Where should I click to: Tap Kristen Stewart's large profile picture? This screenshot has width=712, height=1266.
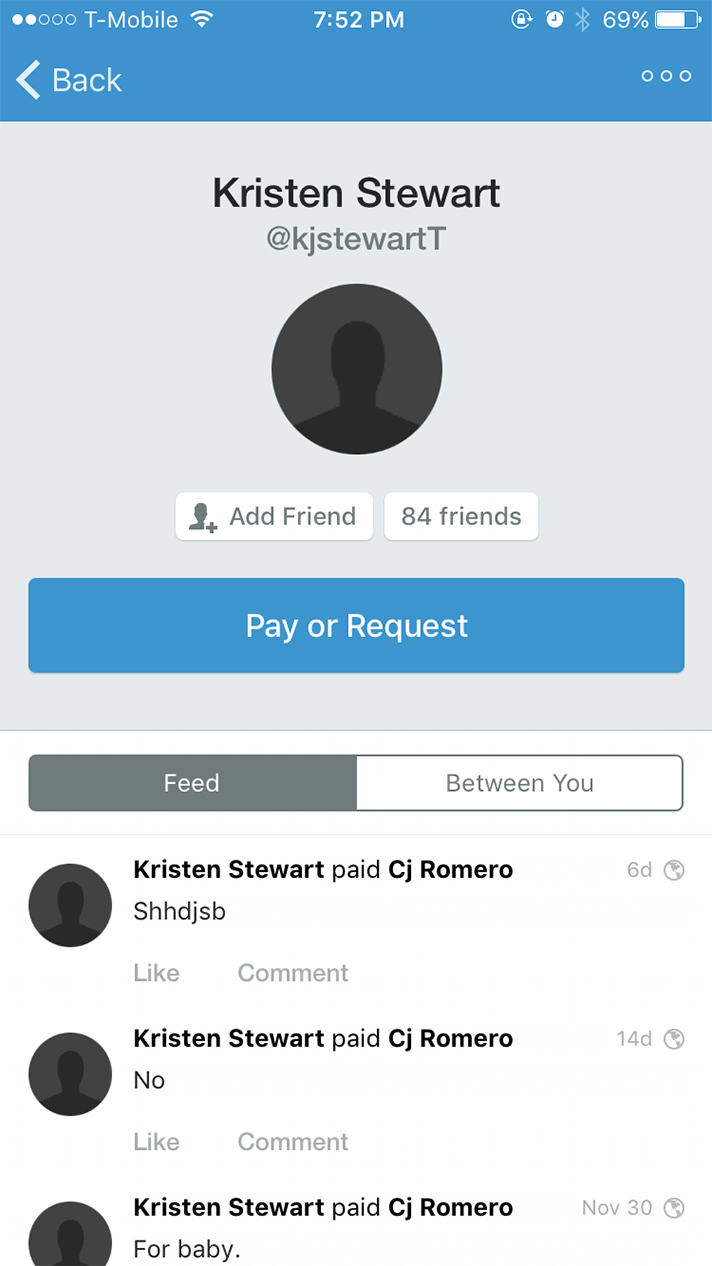[x=356, y=370]
